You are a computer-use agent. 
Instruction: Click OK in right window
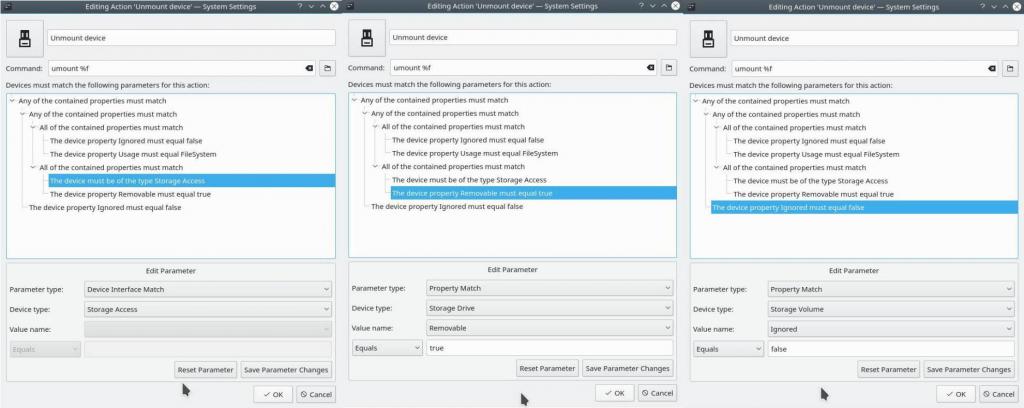(956, 394)
